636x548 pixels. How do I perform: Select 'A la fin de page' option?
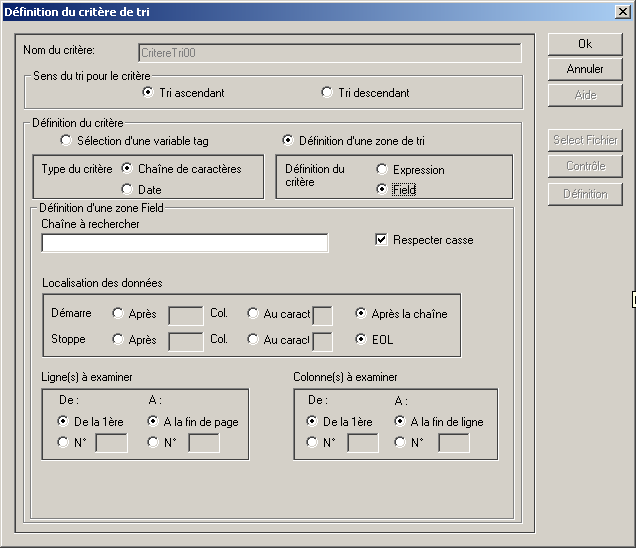pos(153,422)
